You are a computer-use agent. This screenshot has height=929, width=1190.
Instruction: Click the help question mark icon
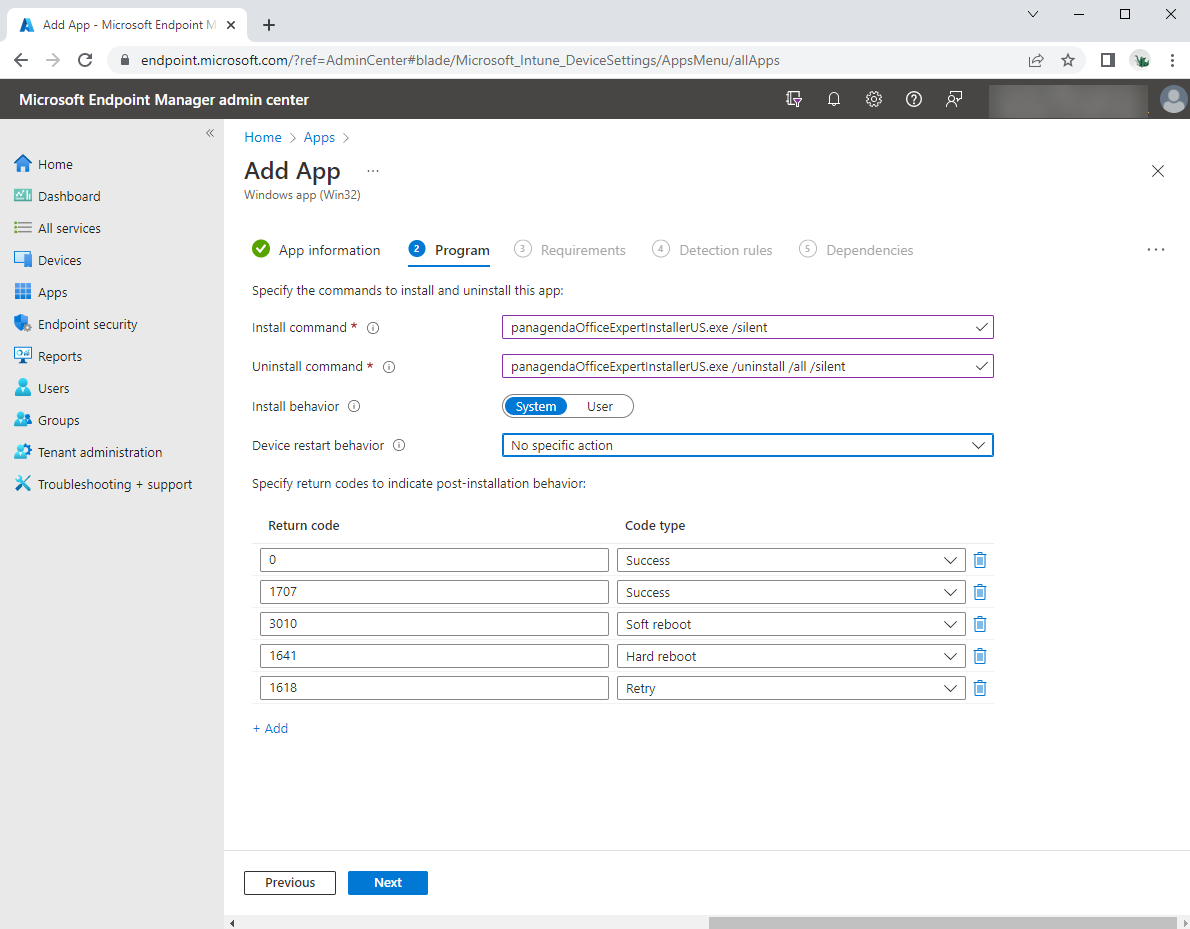(913, 99)
